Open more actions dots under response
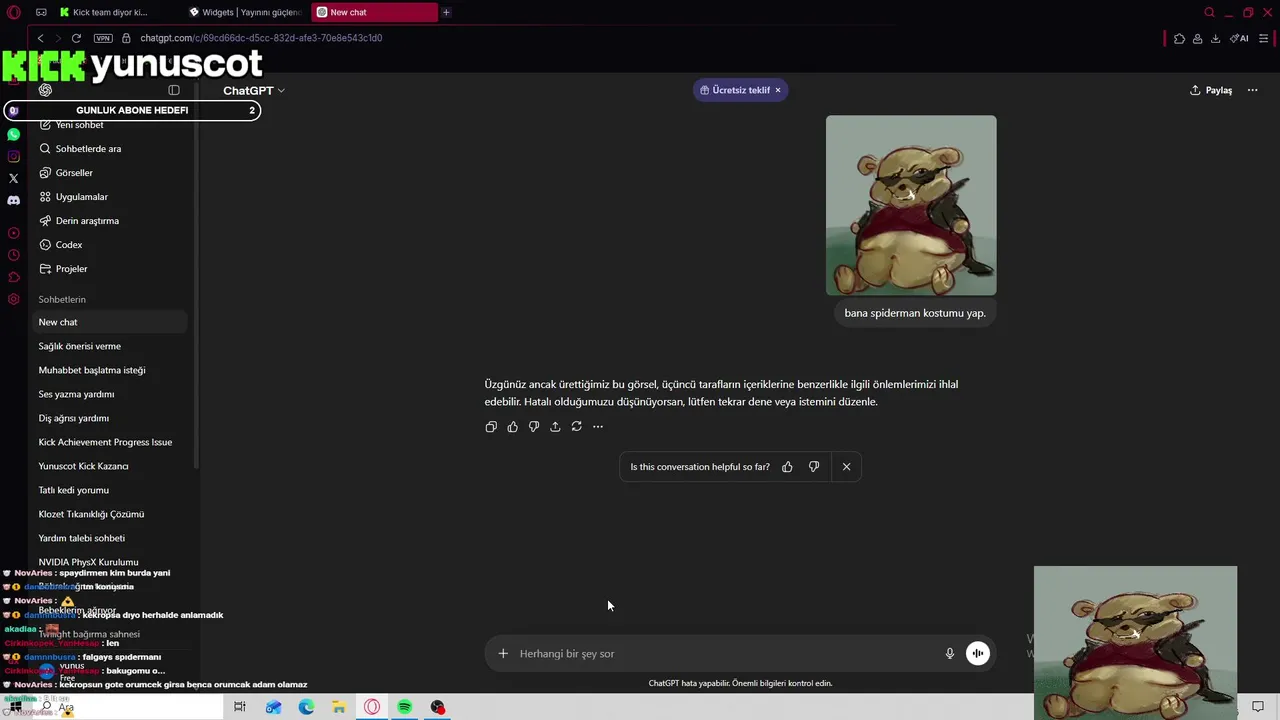This screenshot has width=1280, height=720. click(598, 427)
